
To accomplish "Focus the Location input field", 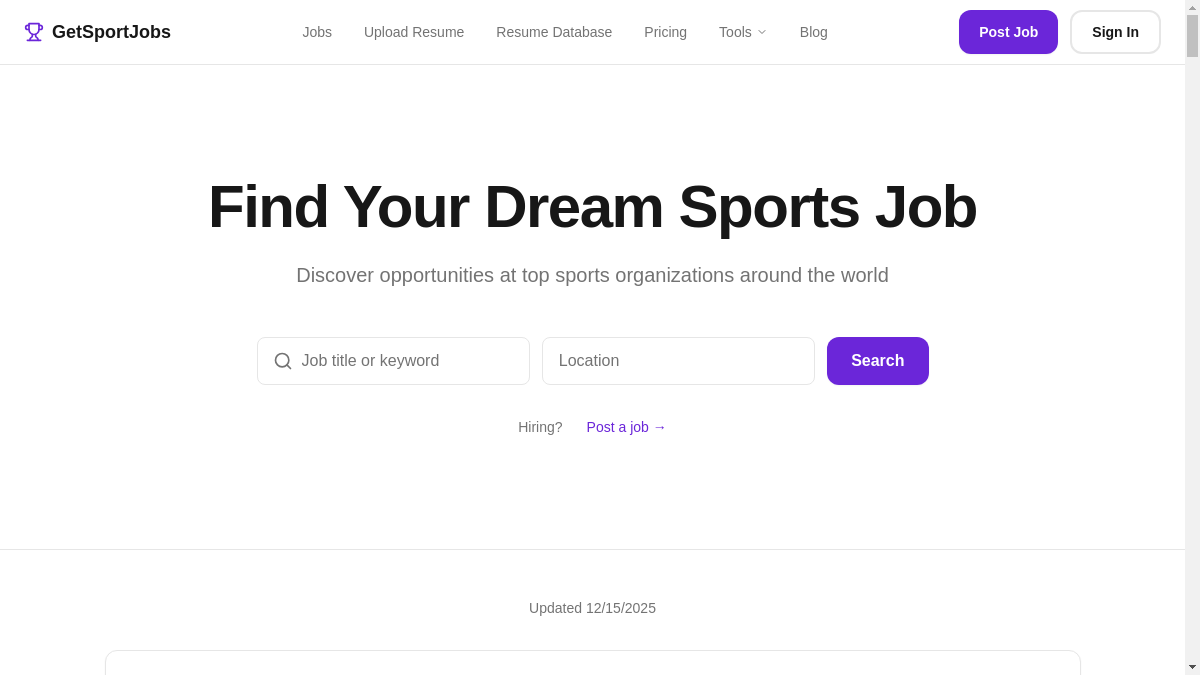I will click(678, 361).
